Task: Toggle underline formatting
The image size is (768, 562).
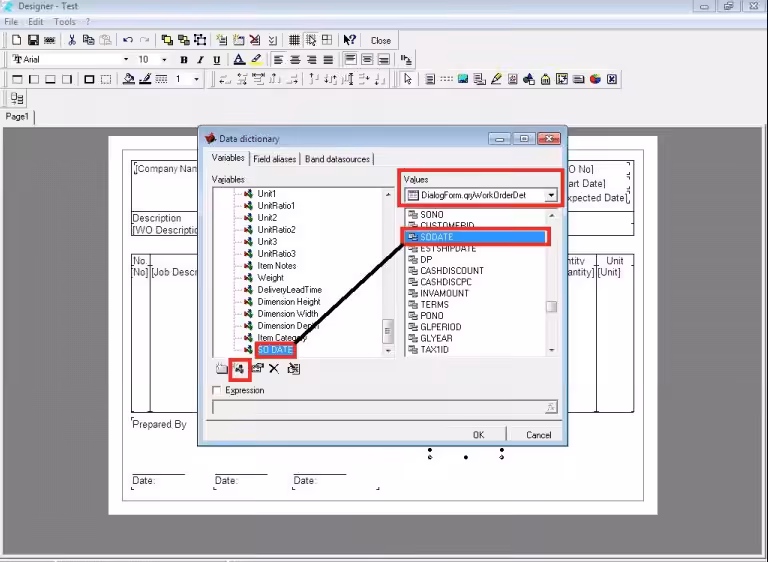Action: (x=216, y=60)
